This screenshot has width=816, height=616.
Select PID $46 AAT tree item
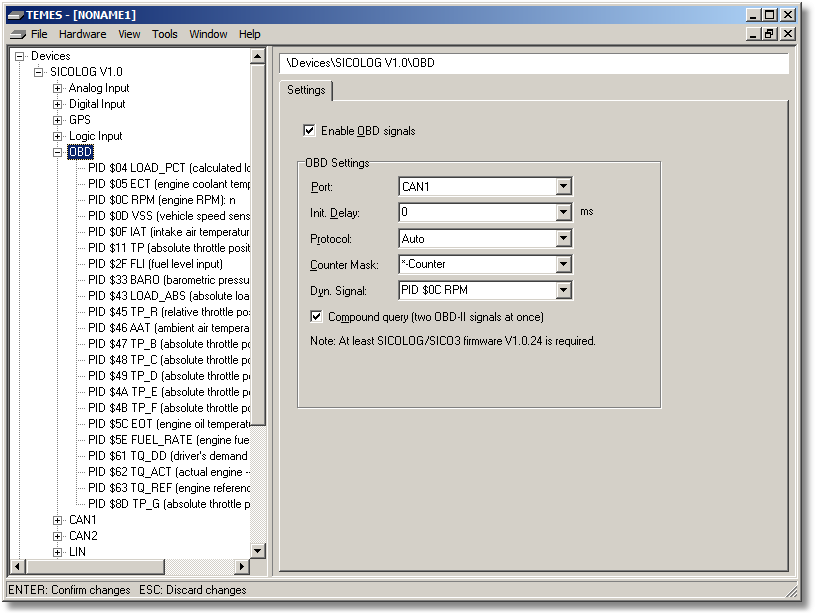click(169, 328)
